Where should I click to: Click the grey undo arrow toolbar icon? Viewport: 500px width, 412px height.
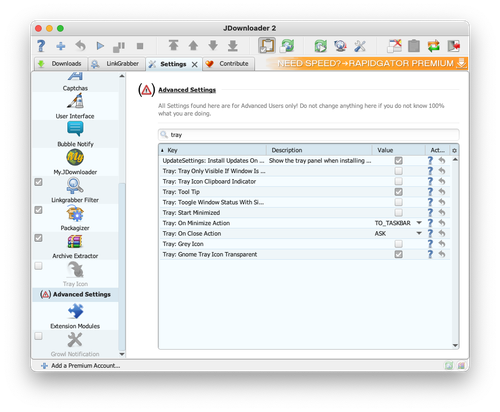tap(80, 46)
